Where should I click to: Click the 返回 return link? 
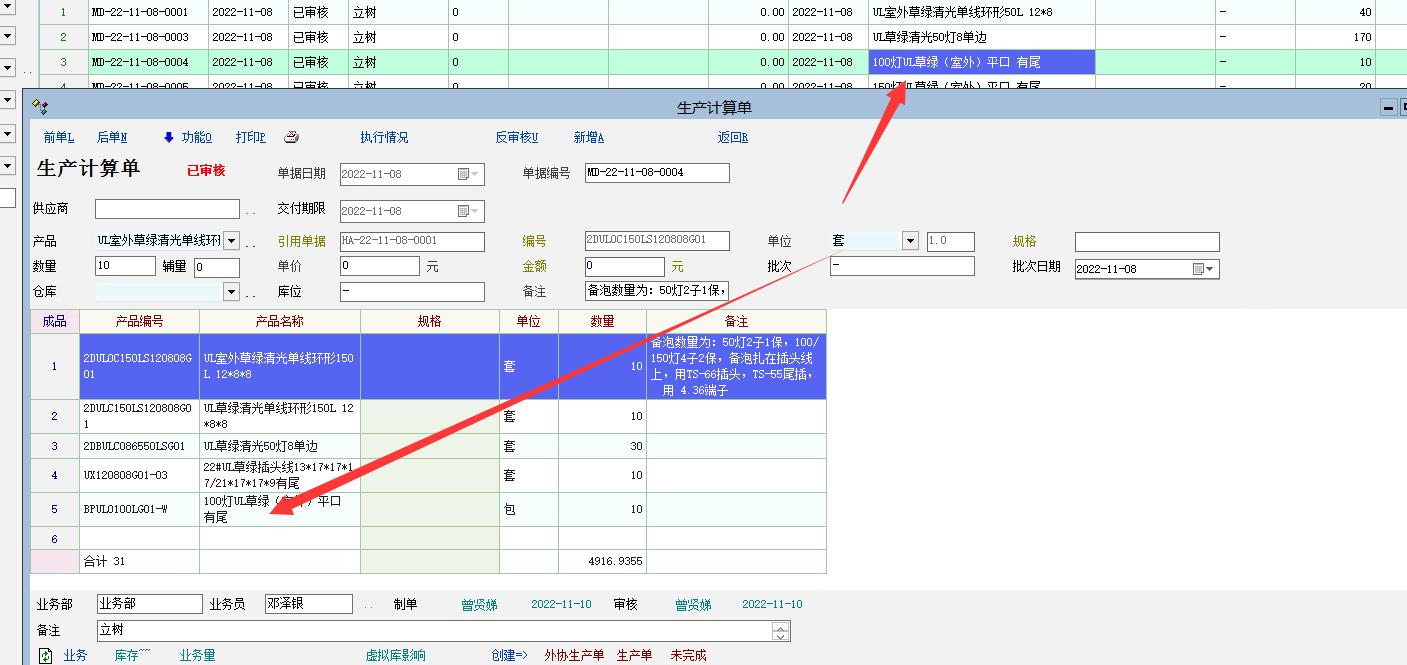732,138
